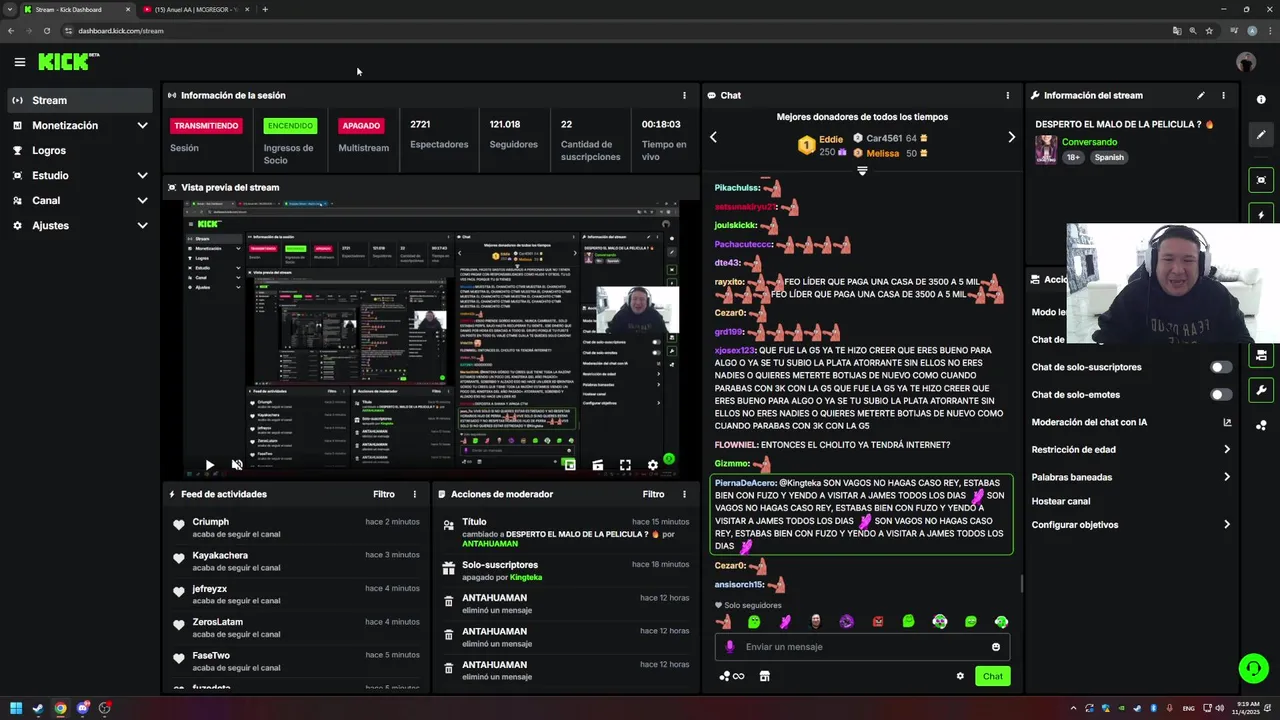Open a new browser tab
Viewport: 1280px width, 720px height.
coord(265,9)
